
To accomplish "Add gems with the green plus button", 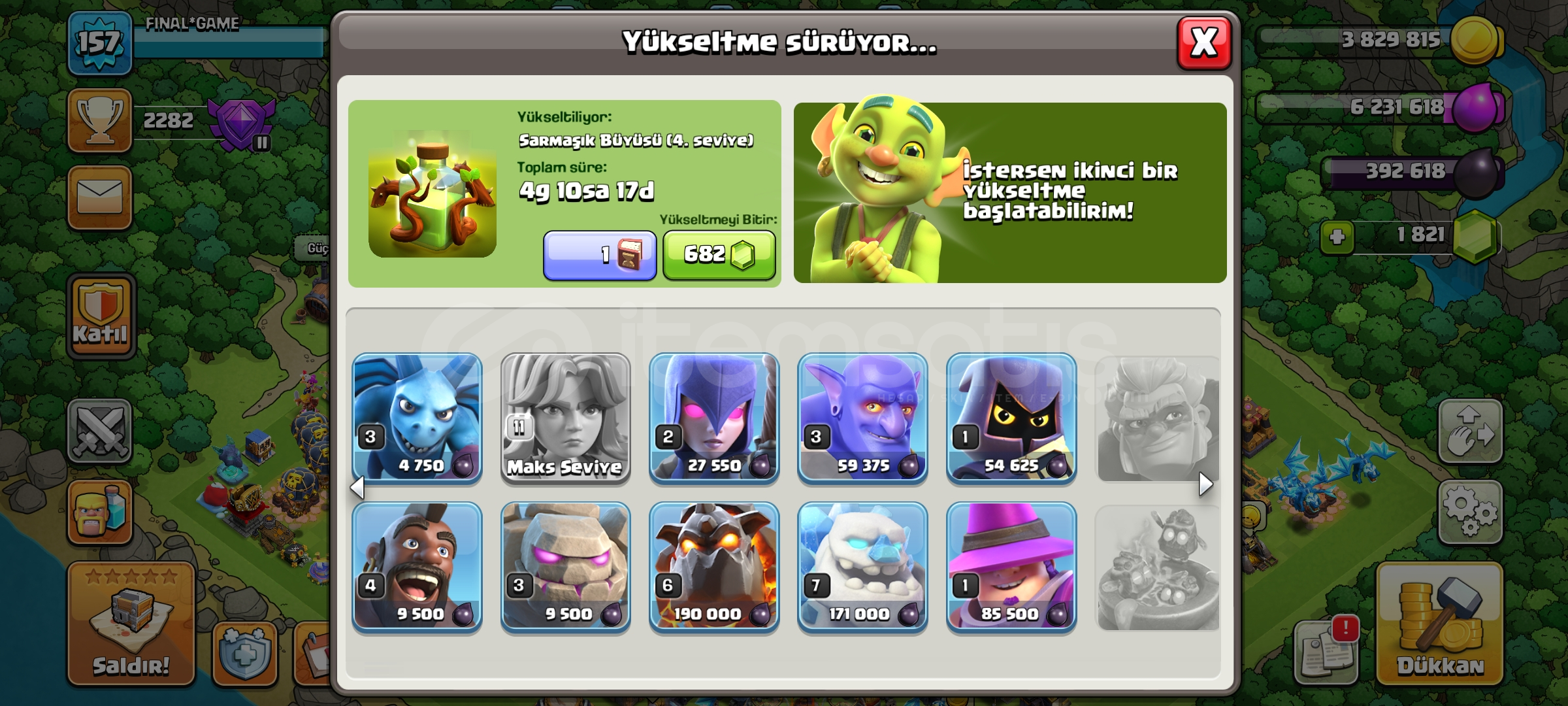I will (1337, 237).
